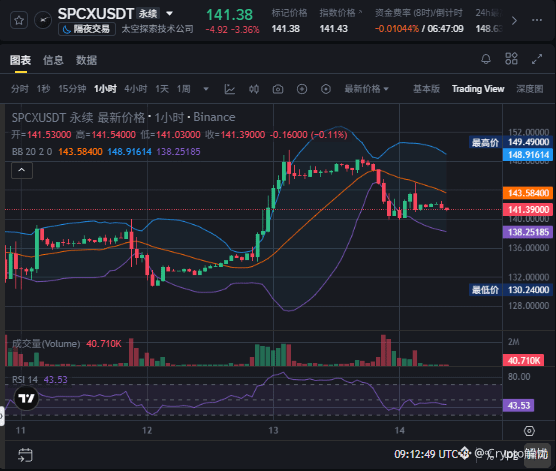The image size is (556, 471).
Task: Click the circled dot target icon
Action: click(326, 89)
